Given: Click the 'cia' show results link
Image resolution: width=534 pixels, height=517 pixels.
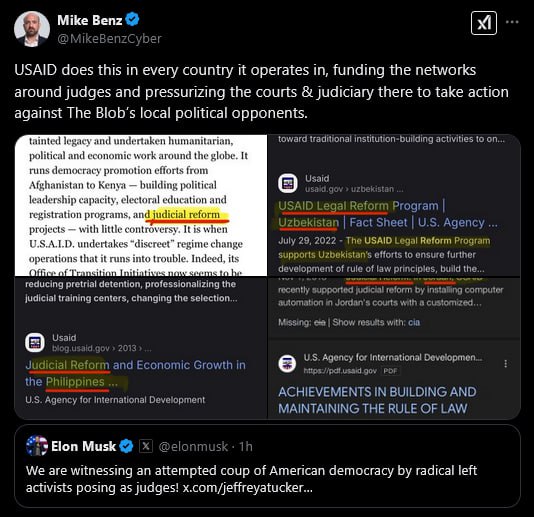Looking at the screenshot, I should 414,322.
